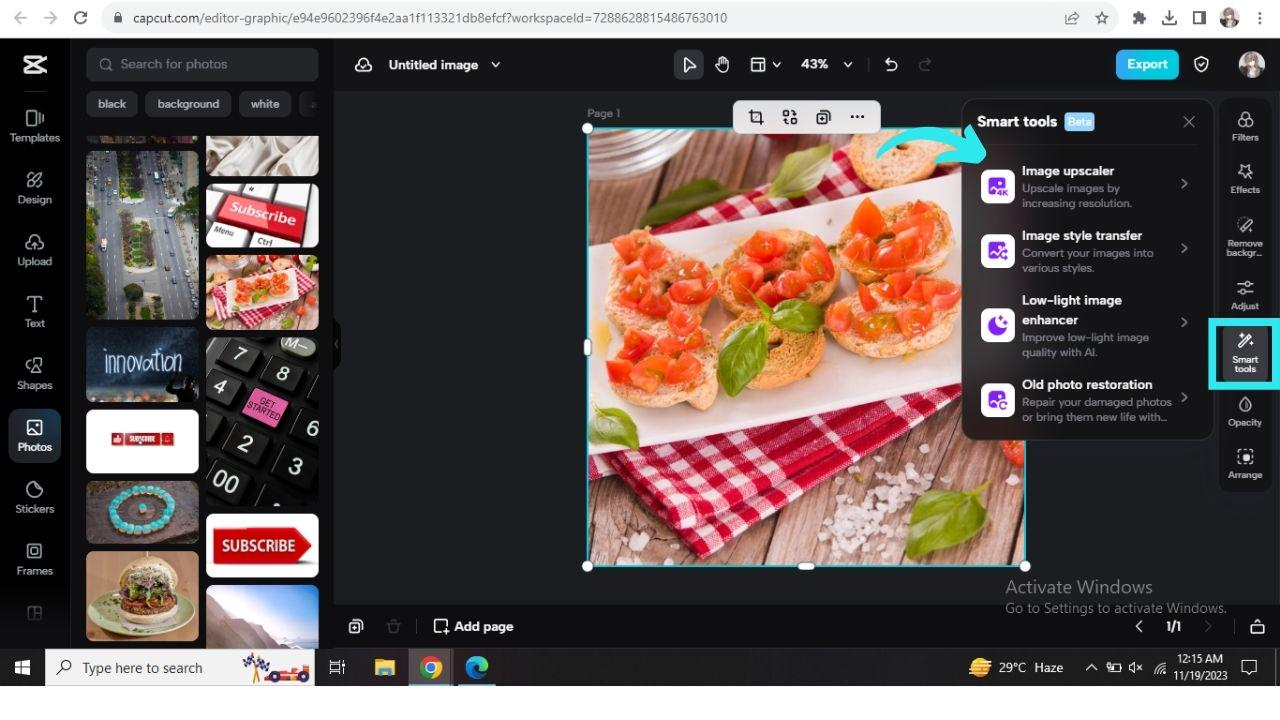Open the page layout dropdown in top toolbar
This screenshot has height=720, width=1280.
(x=765, y=64)
